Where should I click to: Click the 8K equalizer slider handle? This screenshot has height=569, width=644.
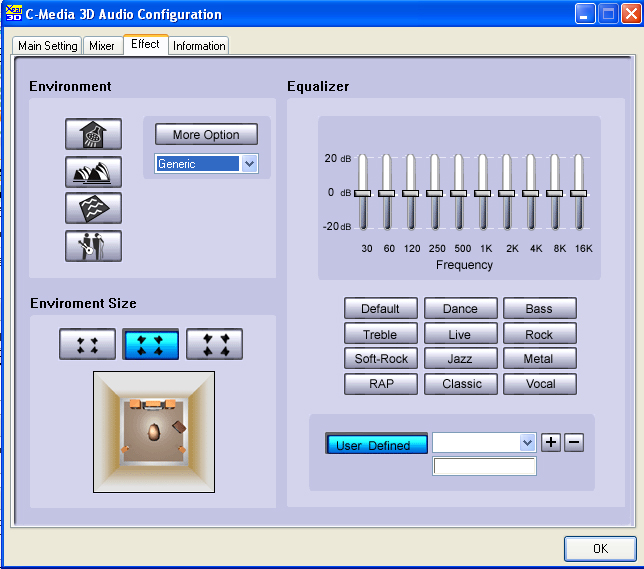coord(554,193)
